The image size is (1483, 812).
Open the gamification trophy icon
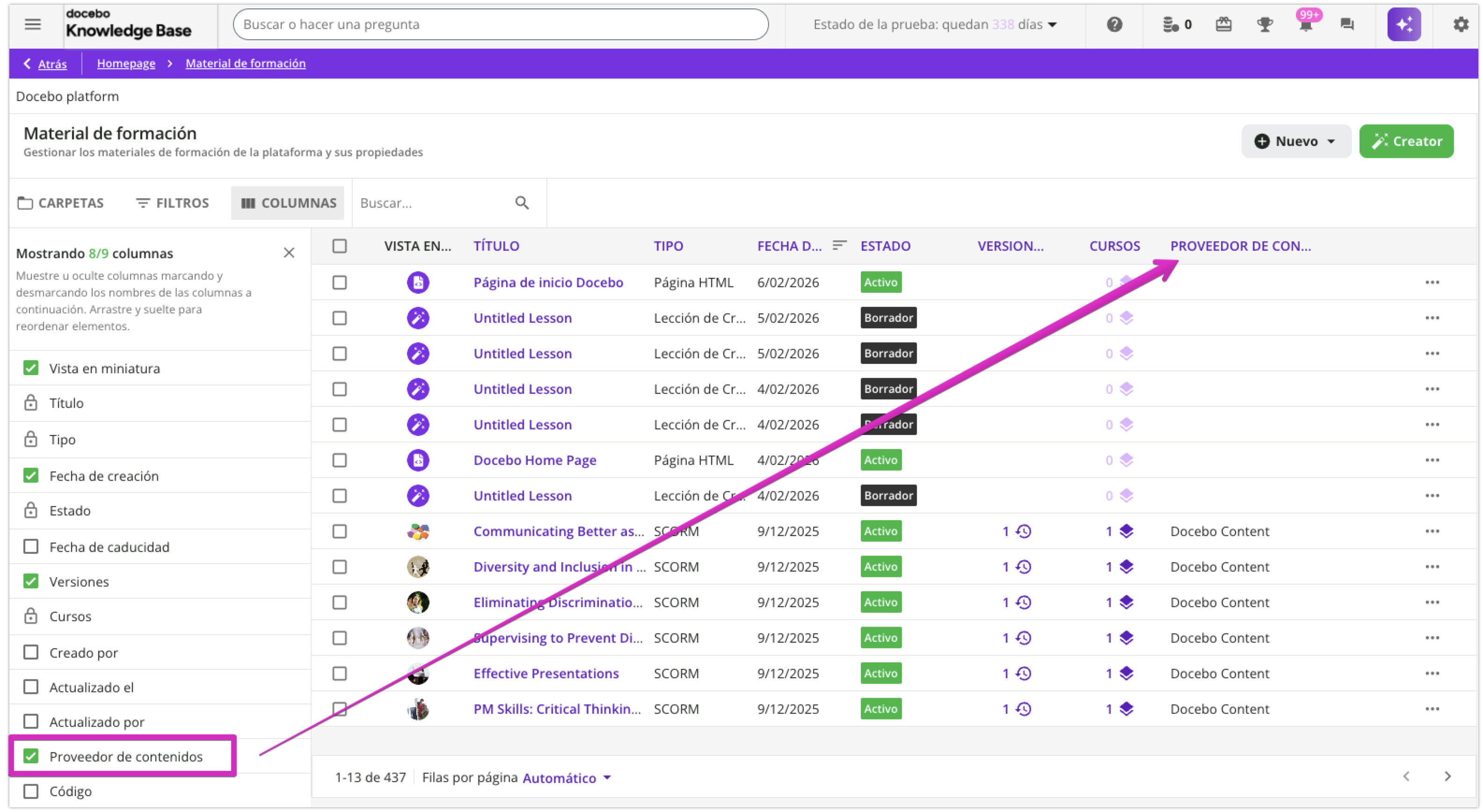(x=1265, y=24)
